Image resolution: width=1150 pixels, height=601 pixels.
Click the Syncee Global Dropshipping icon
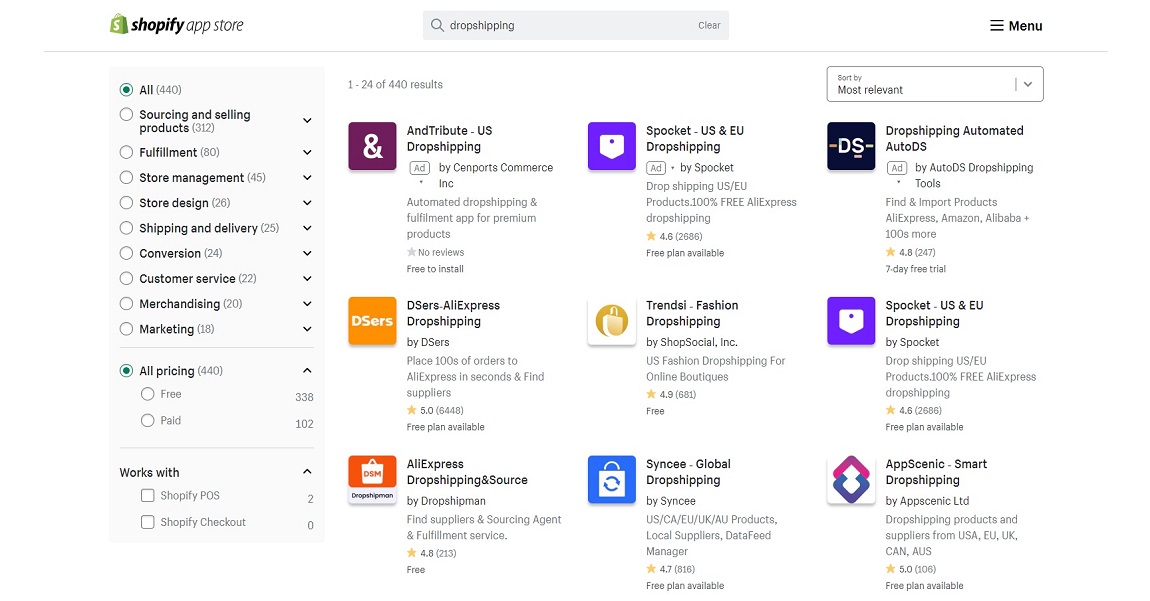point(611,479)
